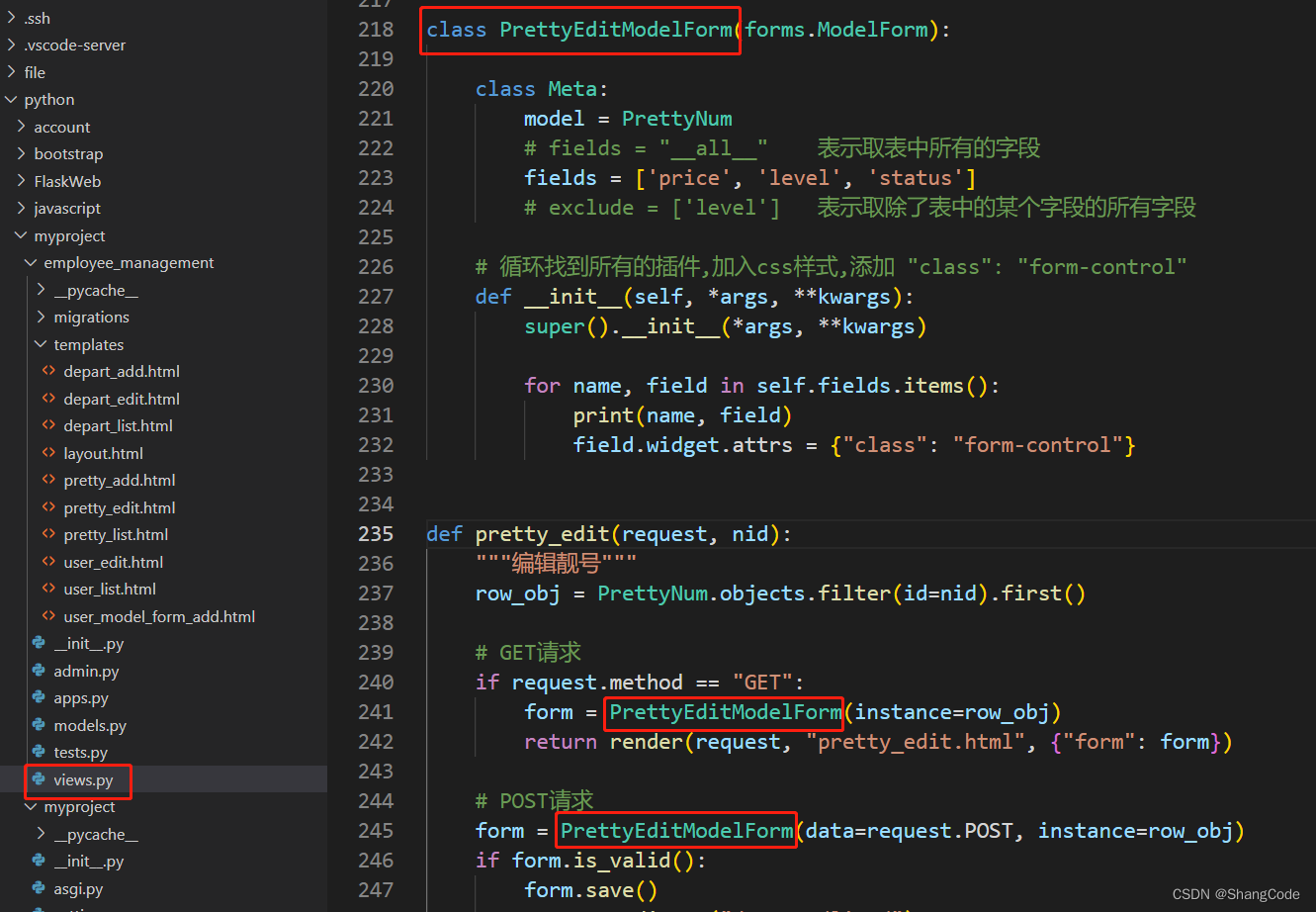Image resolution: width=1316 pixels, height=912 pixels.
Task: Click the HTML icon beside pretty_edit.html
Action: click(x=48, y=507)
